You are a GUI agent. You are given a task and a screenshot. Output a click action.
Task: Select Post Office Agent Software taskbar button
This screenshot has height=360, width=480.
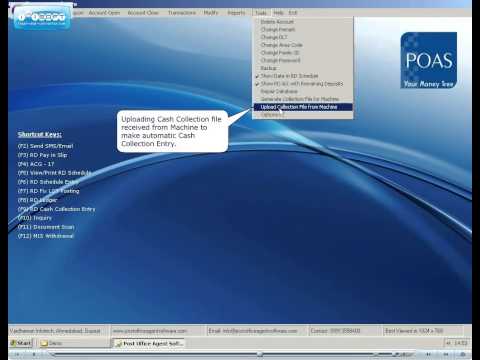pyautogui.click(x=149, y=343)
